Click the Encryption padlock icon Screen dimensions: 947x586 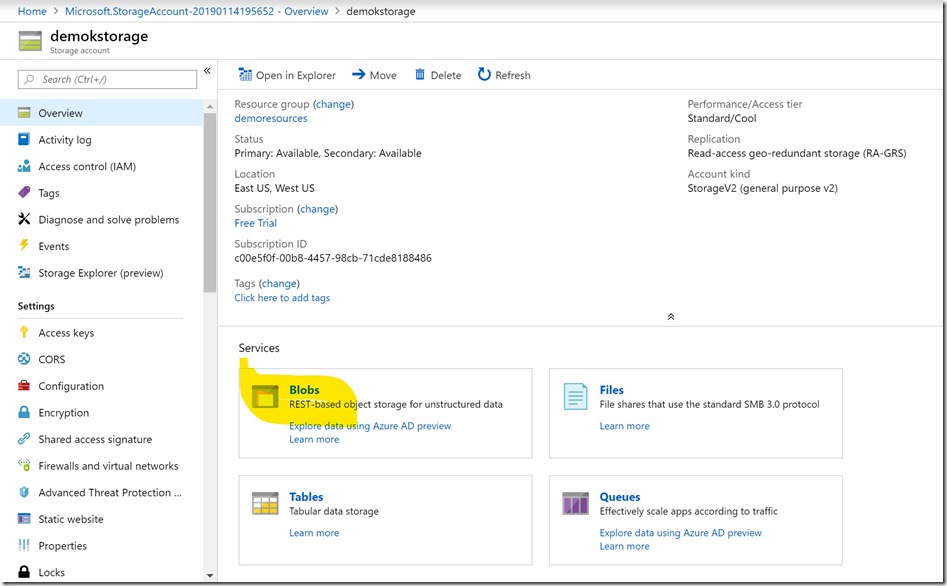pos(24,412)
